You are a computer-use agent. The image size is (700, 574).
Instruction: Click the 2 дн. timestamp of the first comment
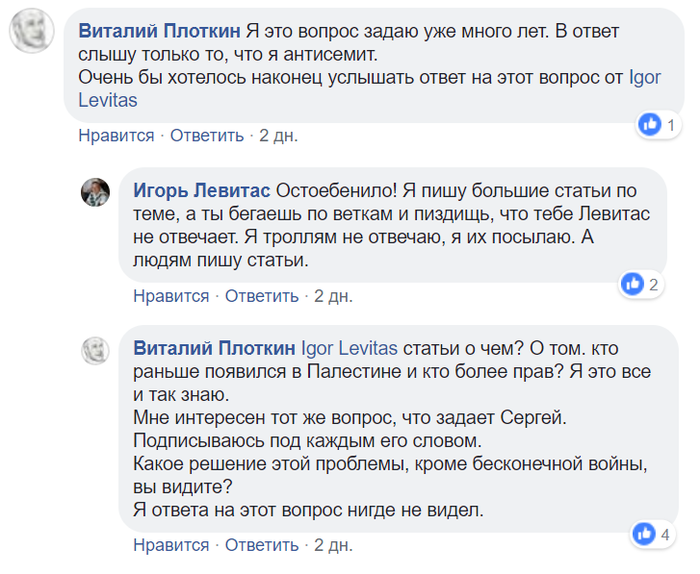pos(278,136)
